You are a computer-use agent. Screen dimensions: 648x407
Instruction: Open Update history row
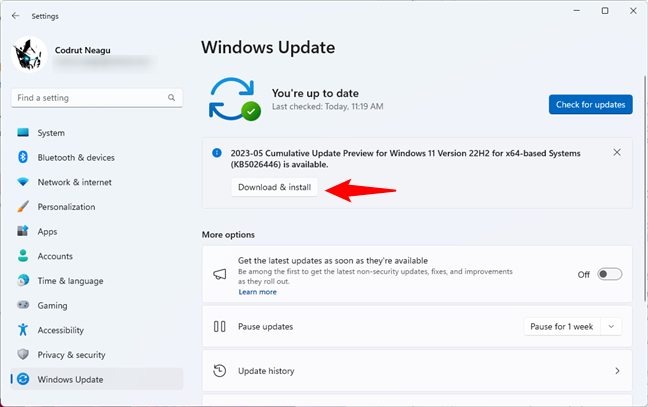tap(417, 371)
